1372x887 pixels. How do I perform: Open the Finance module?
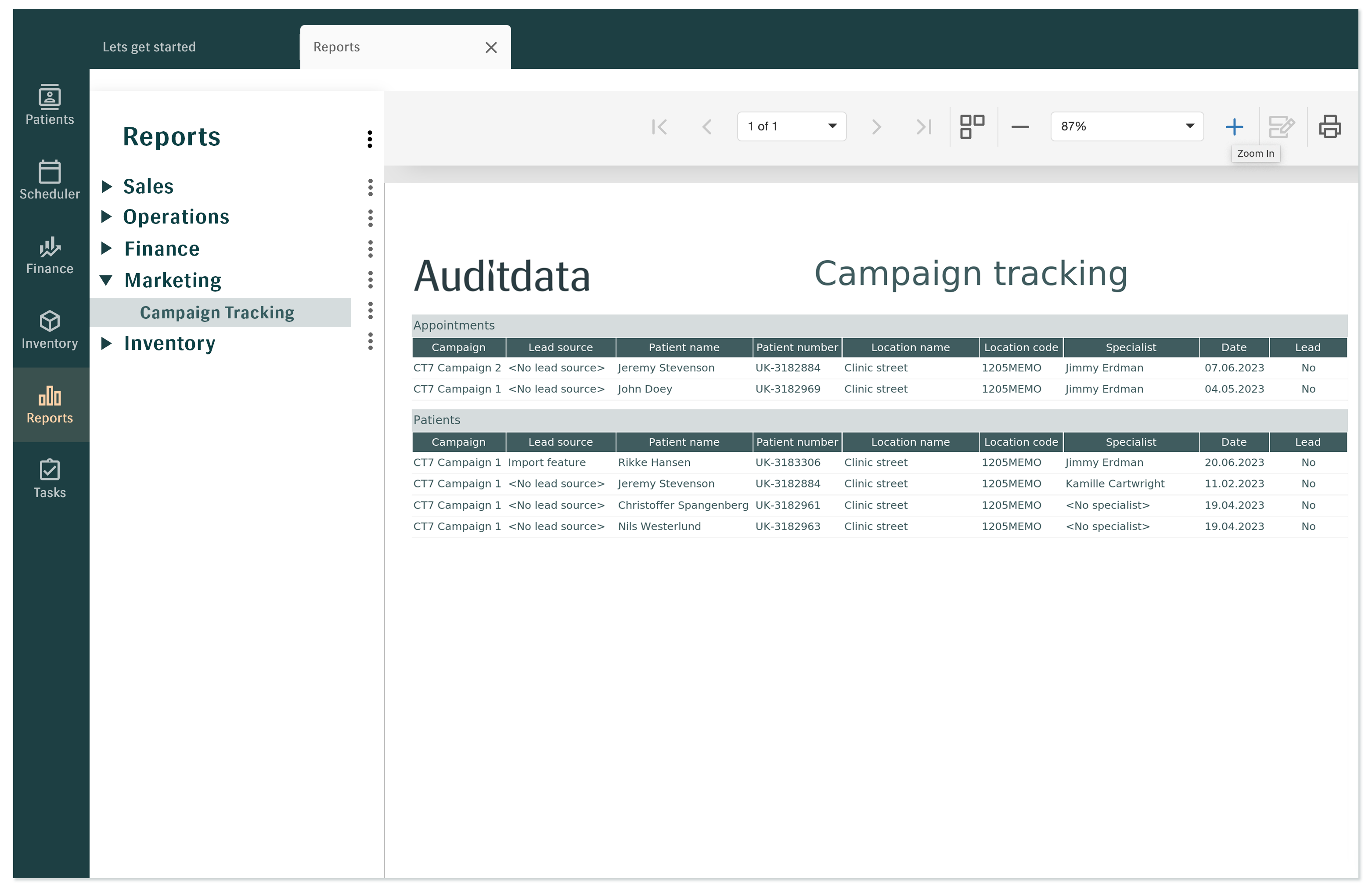coord(49,255)
